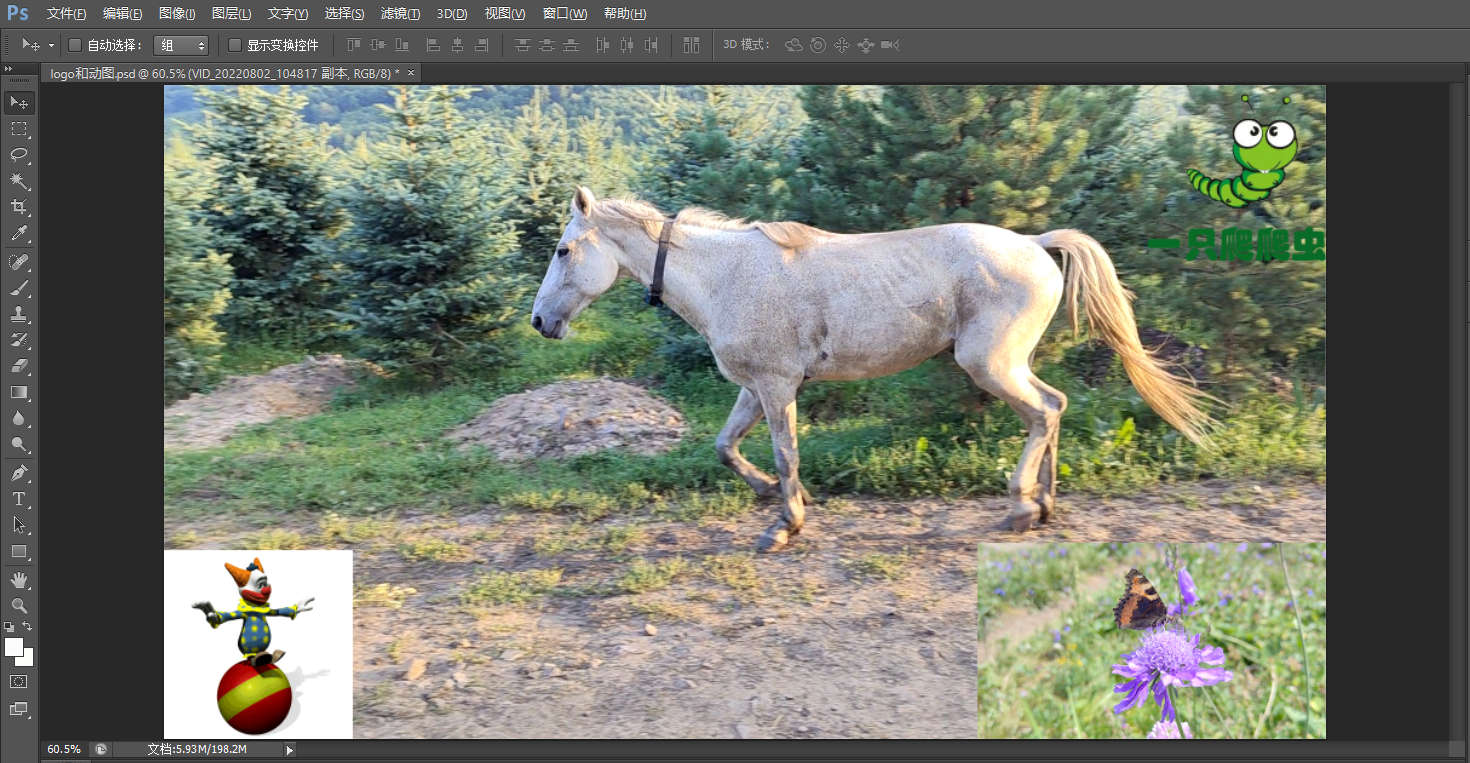The image size is (1470, 763).
Task: Select the Brush tool
Action: point(19,288)
